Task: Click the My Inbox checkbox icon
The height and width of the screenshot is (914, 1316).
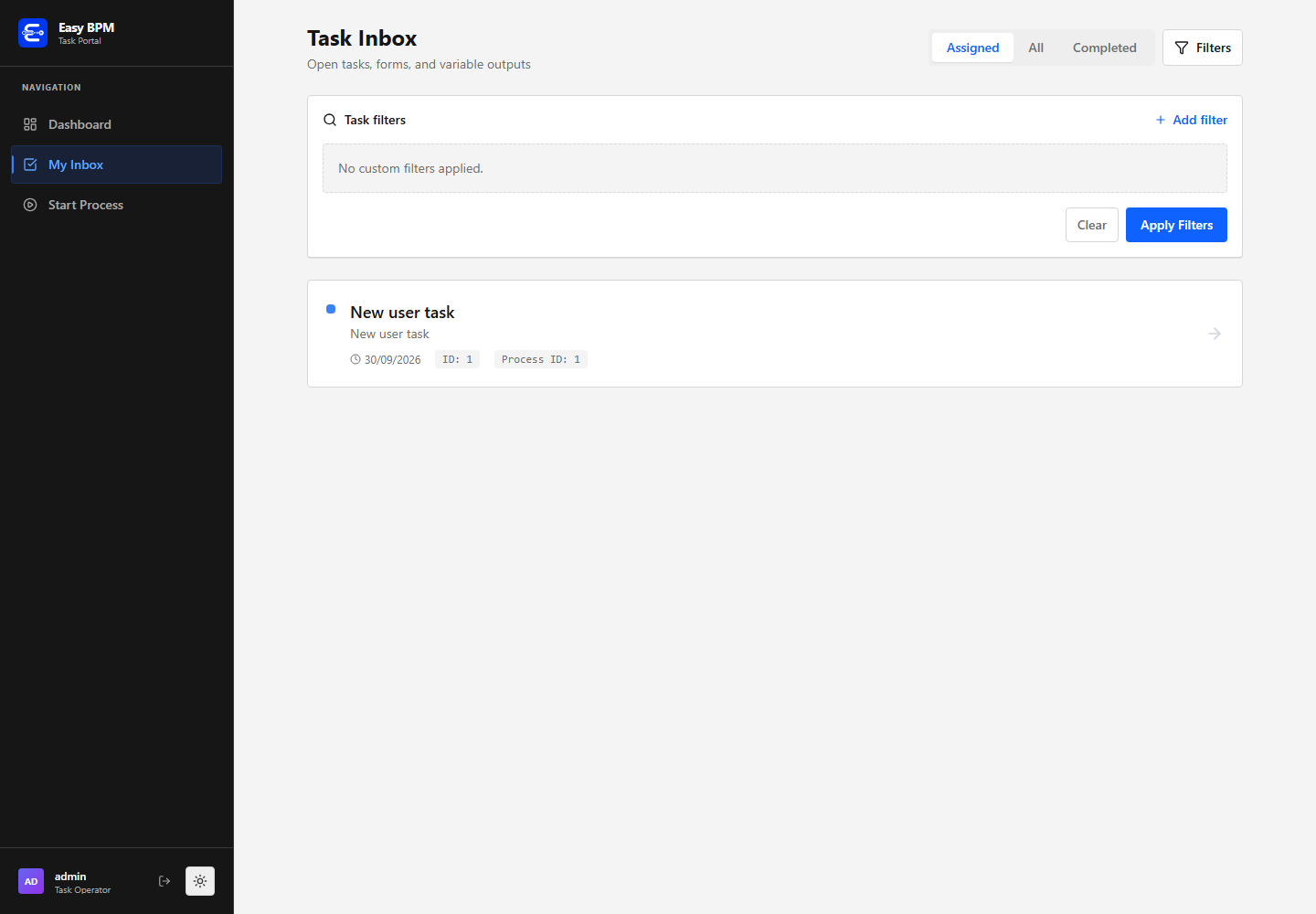Action: (30, 165)
